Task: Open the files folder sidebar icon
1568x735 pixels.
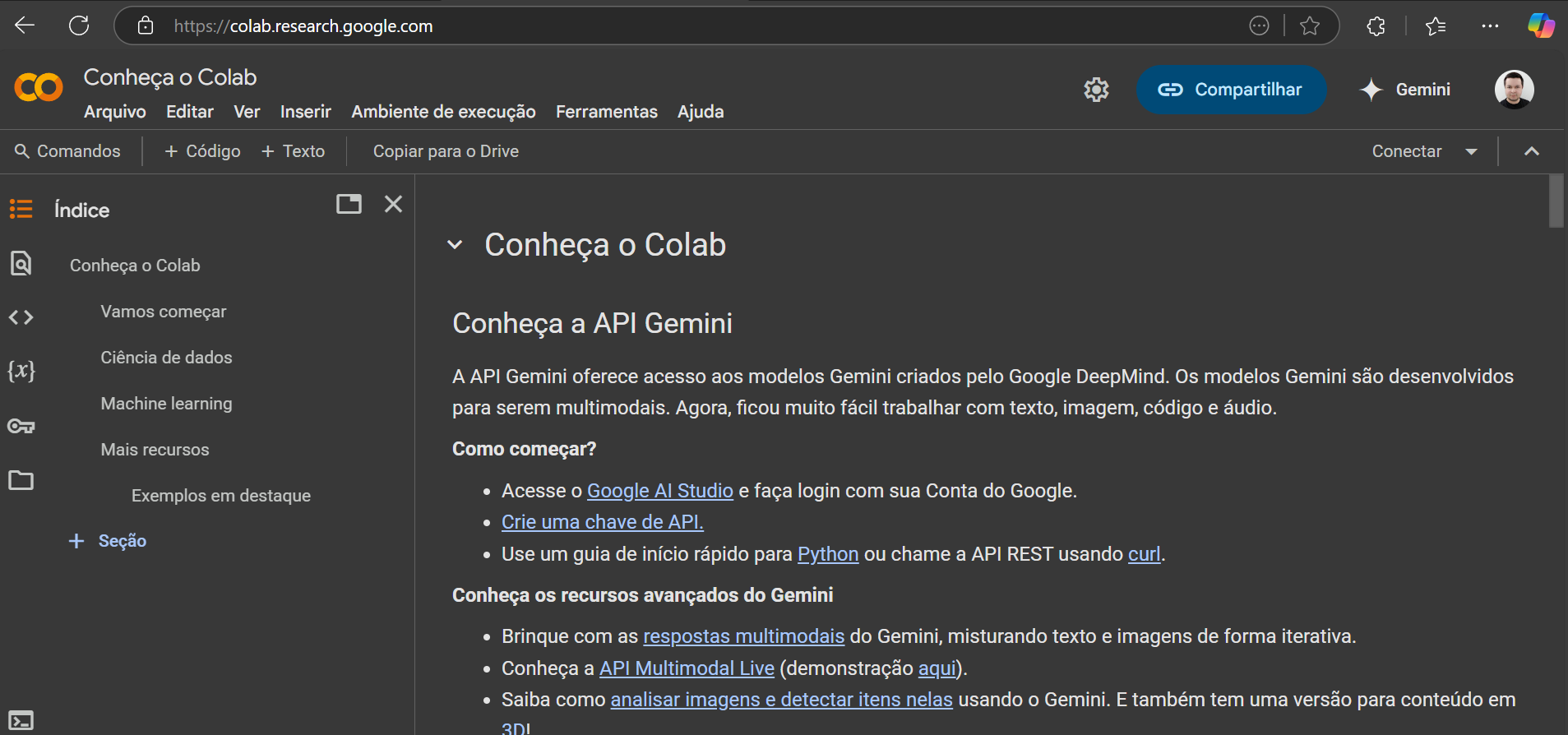Action: click(x=21, y=480)
